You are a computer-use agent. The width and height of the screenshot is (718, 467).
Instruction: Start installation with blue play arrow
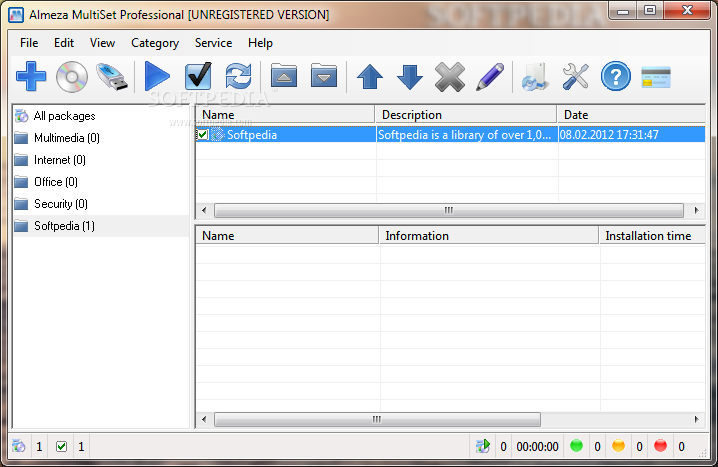[x=157, y=76]
